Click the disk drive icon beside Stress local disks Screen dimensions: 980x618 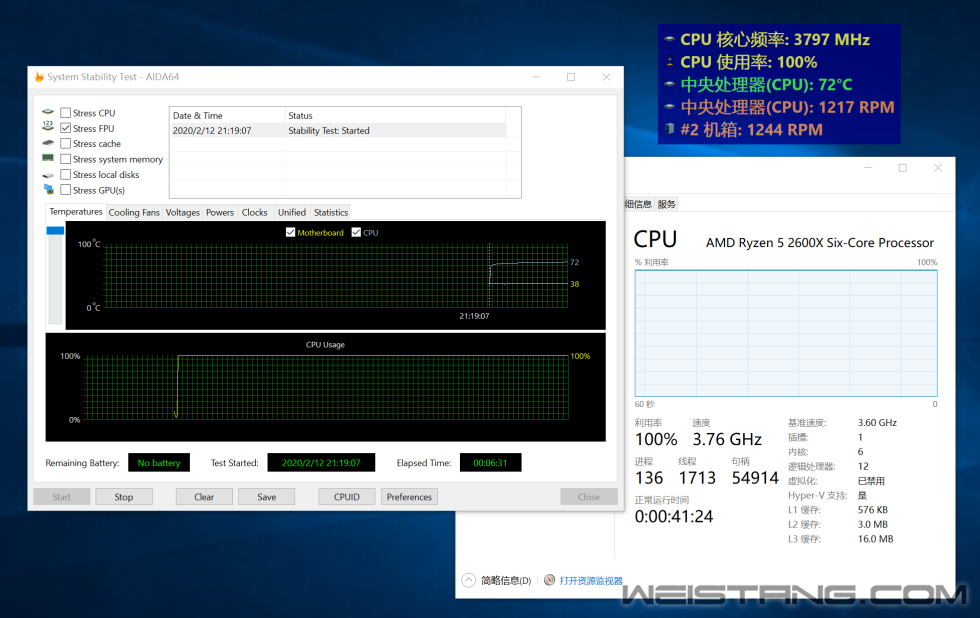[x=48, y=174]
